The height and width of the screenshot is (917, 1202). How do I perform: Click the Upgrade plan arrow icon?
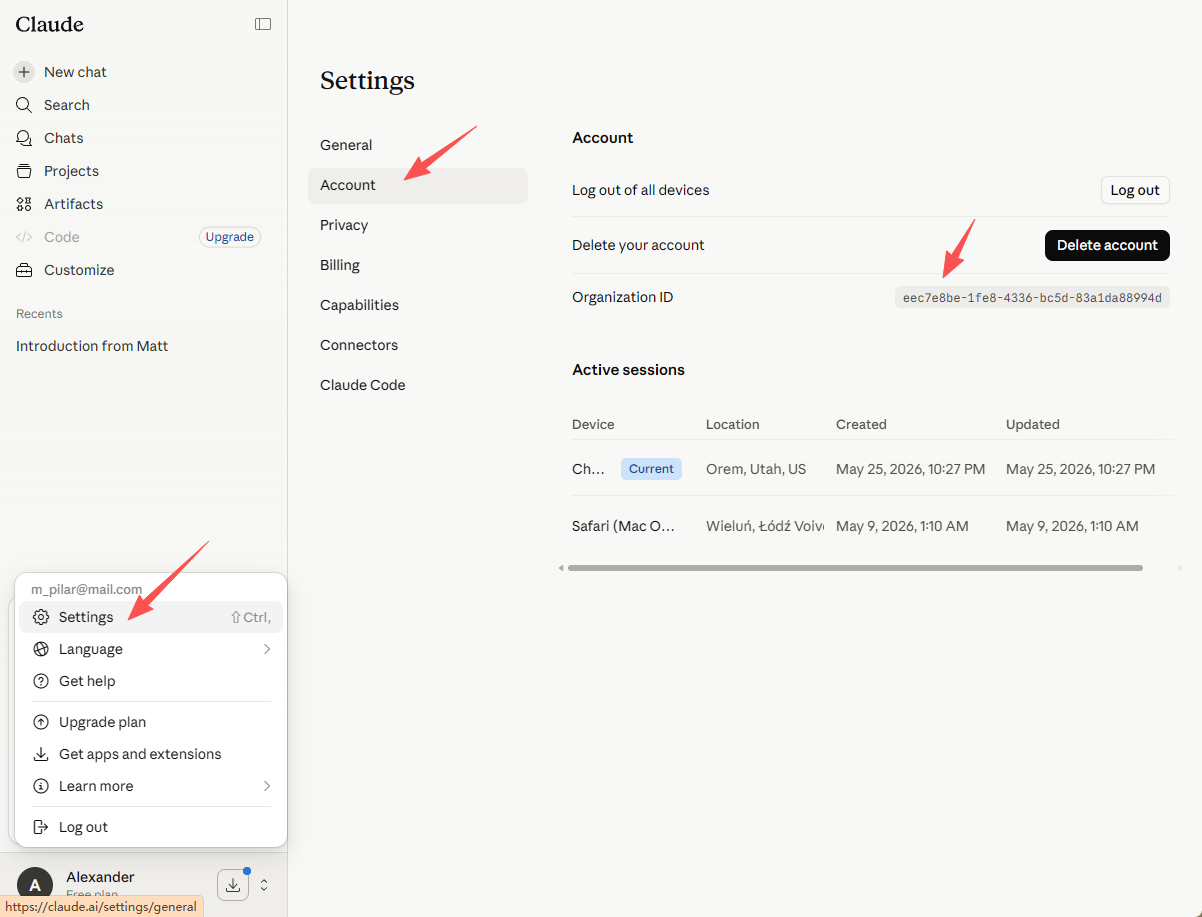pyautogui.click(x=41, y=722)
